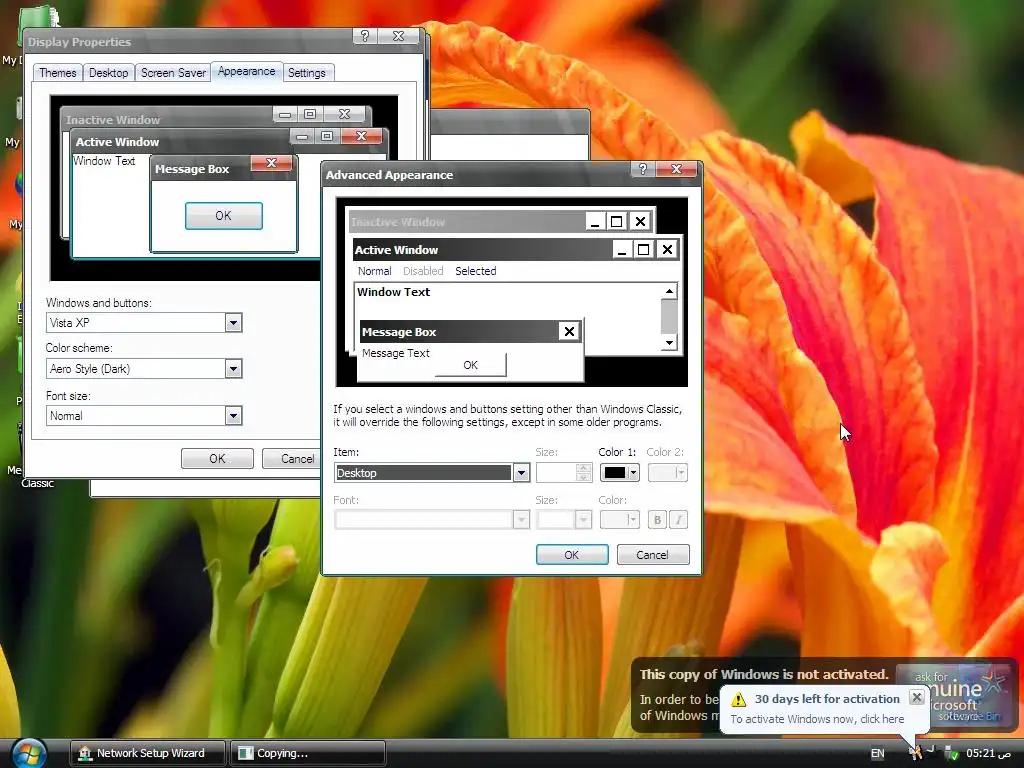Click 'To activate Windows now, click here'
Image resolution: width=1024 pixels, height=768 pixels.
point(817,719)
